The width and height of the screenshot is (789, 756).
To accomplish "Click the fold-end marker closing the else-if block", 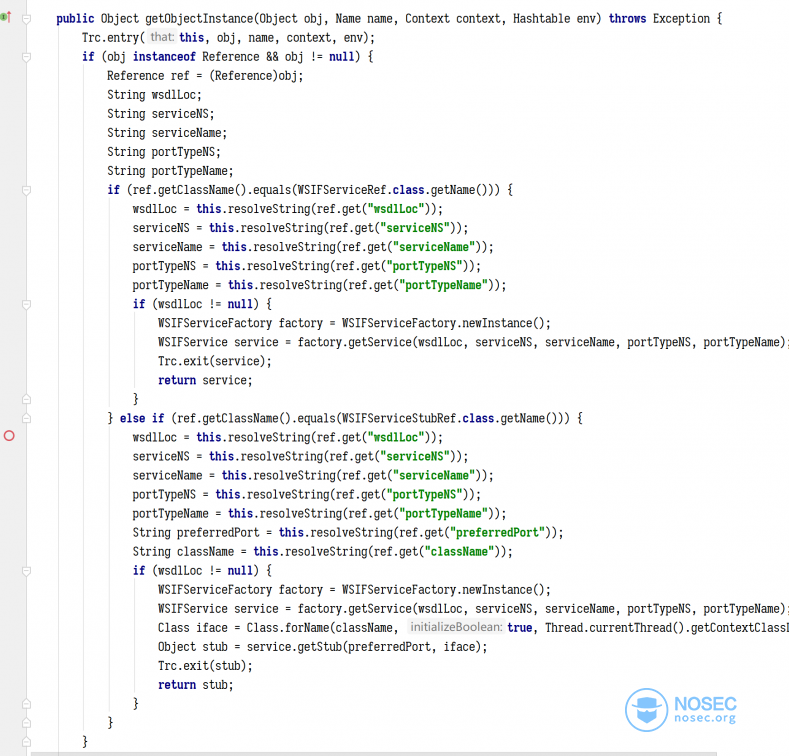I will click(27, 723).
